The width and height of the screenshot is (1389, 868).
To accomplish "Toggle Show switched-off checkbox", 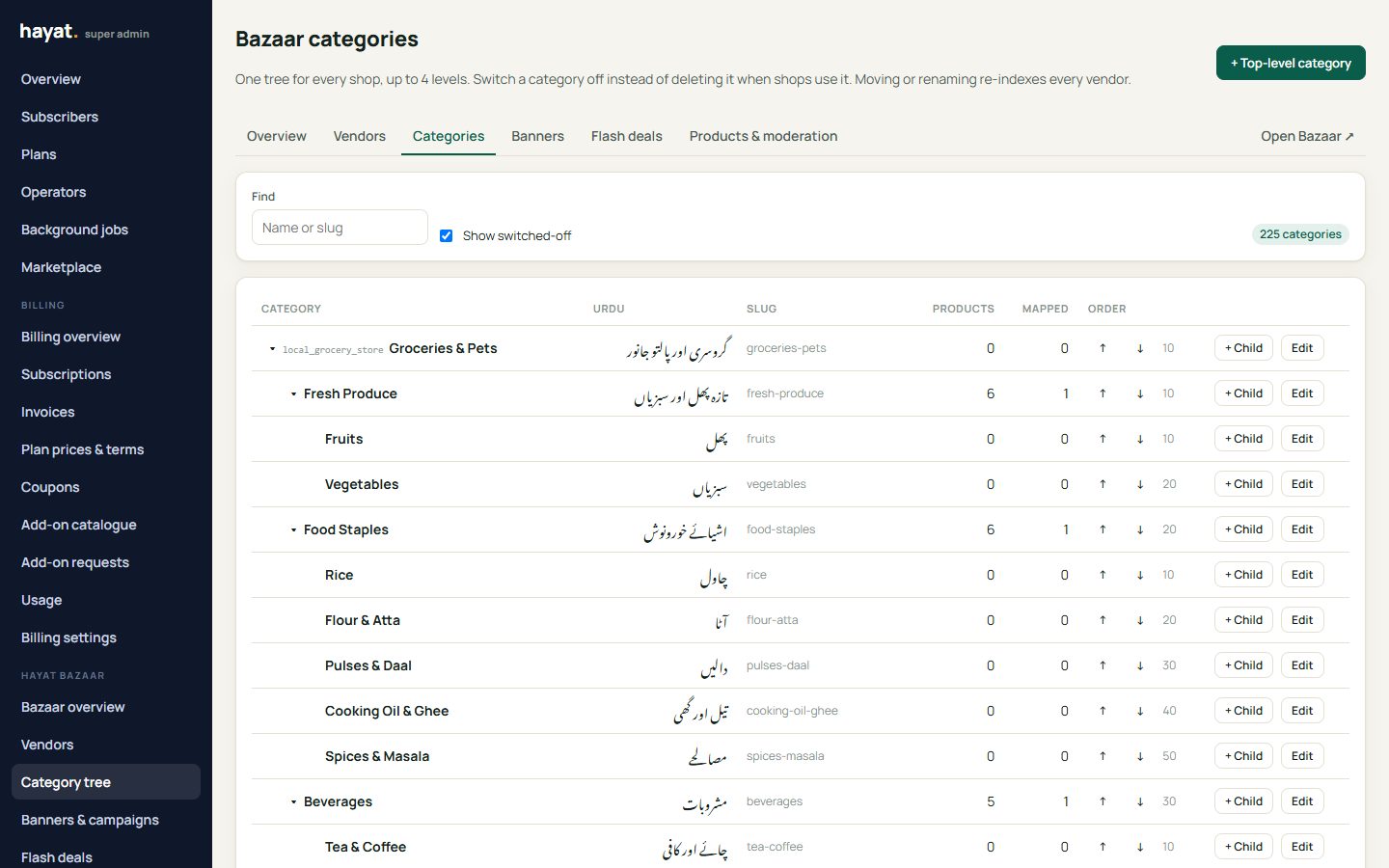I will [x=446, y=235].
